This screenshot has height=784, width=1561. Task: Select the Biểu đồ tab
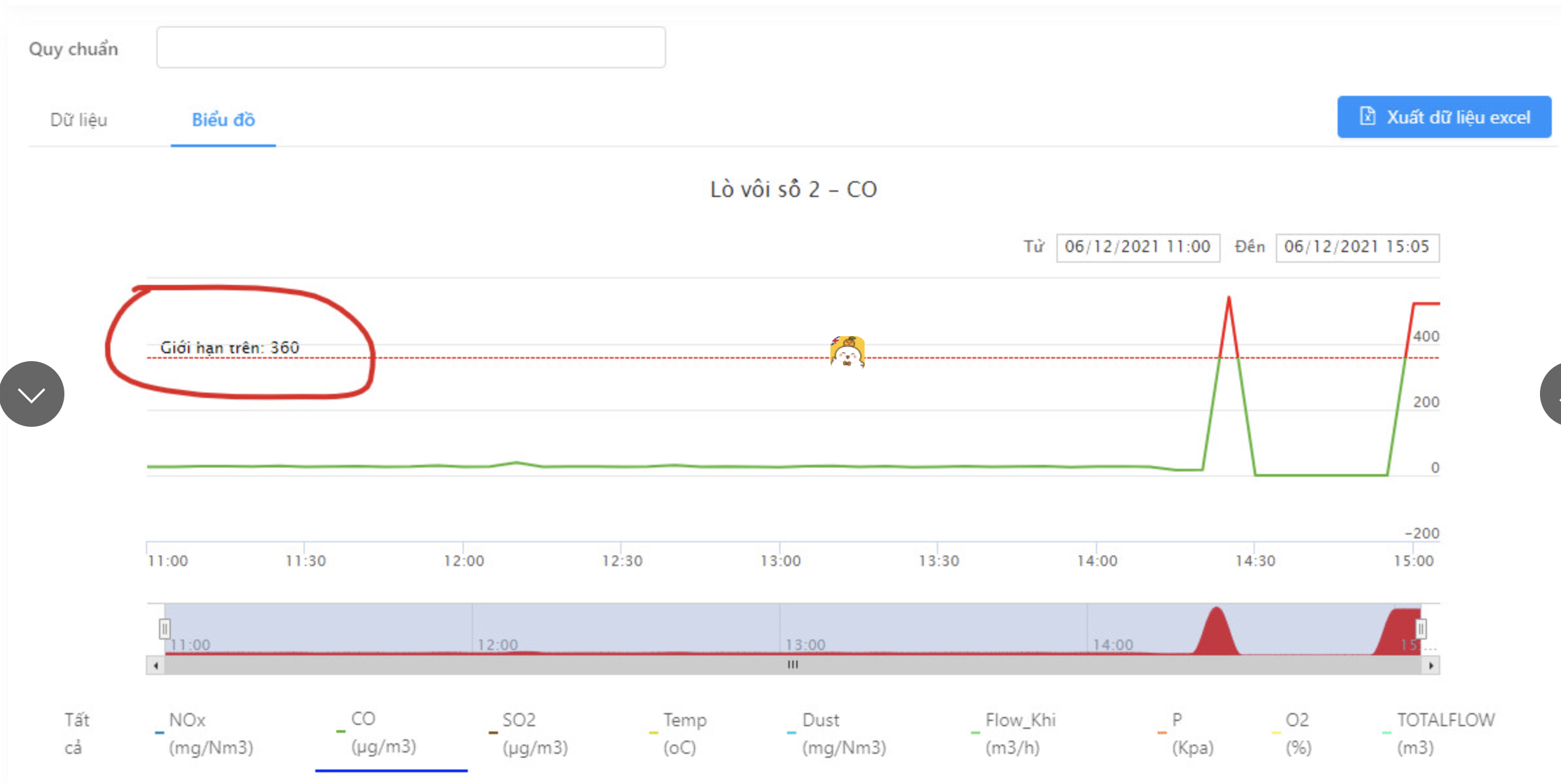223,120
